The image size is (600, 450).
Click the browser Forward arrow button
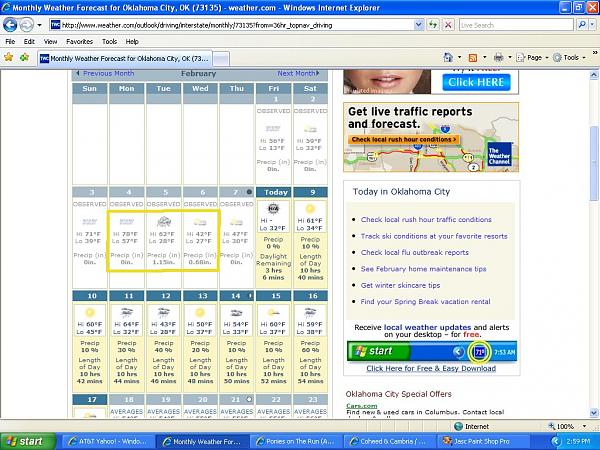(26, 25)
